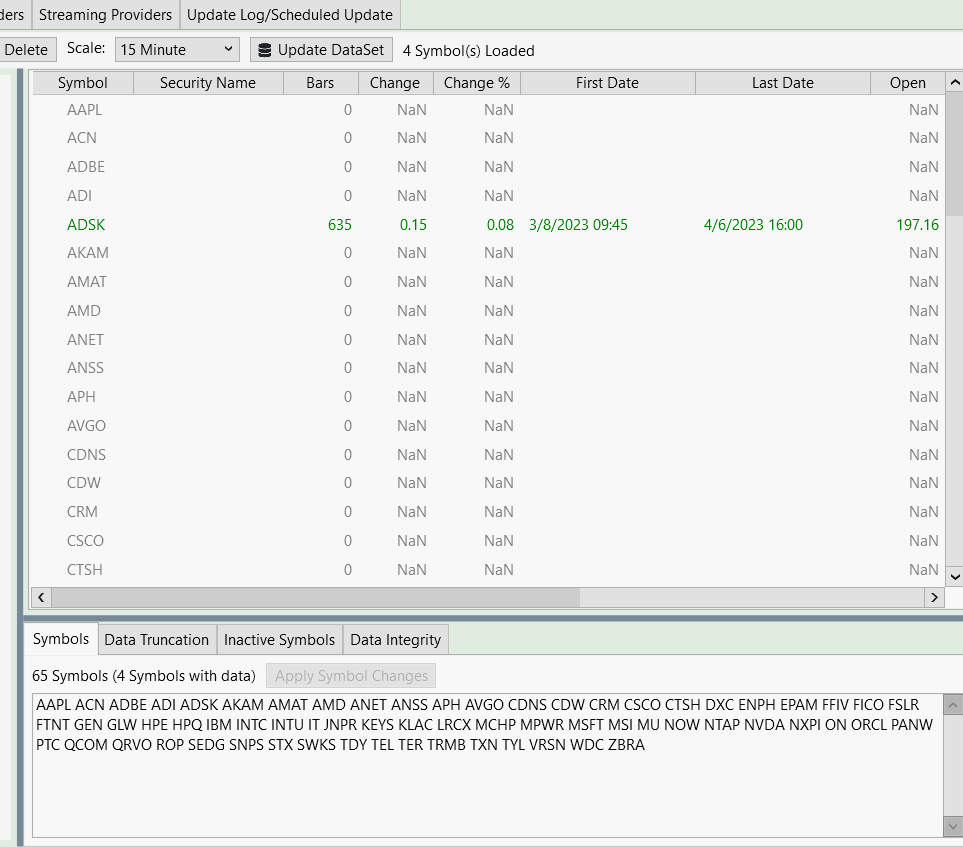The height and width of the screenshot is (847, 963).
Task: Click the 635 bars value for ADSK
Action: (x=340, y=225)
